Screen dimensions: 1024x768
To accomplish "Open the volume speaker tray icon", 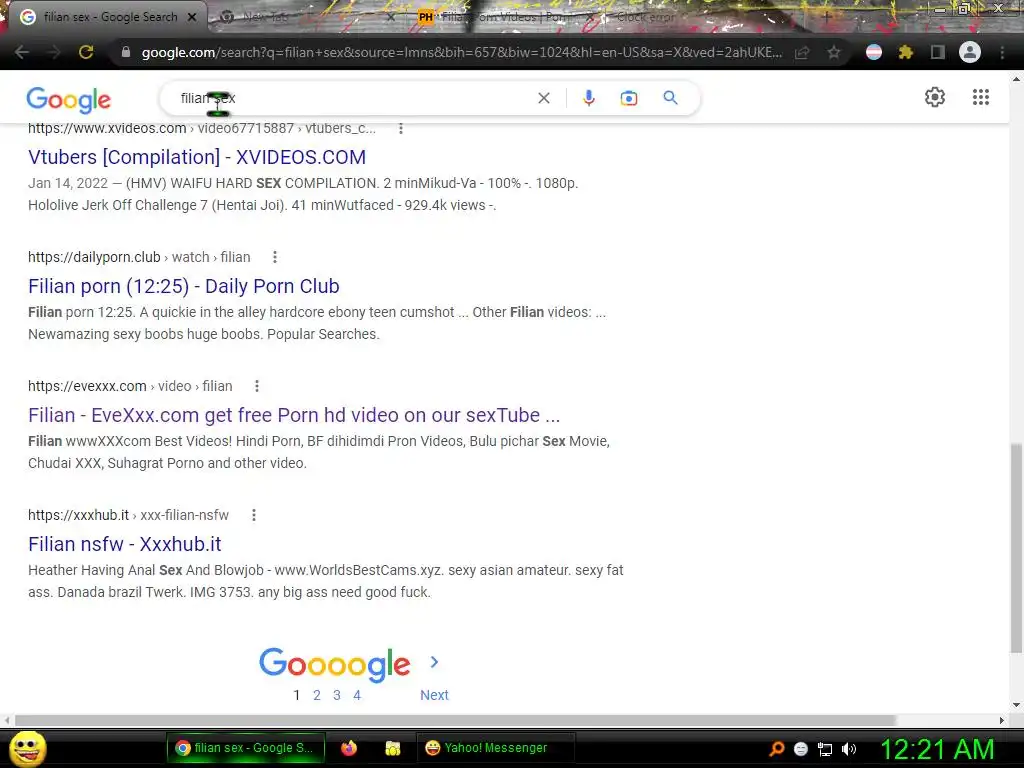I will [x=848, y=749].
